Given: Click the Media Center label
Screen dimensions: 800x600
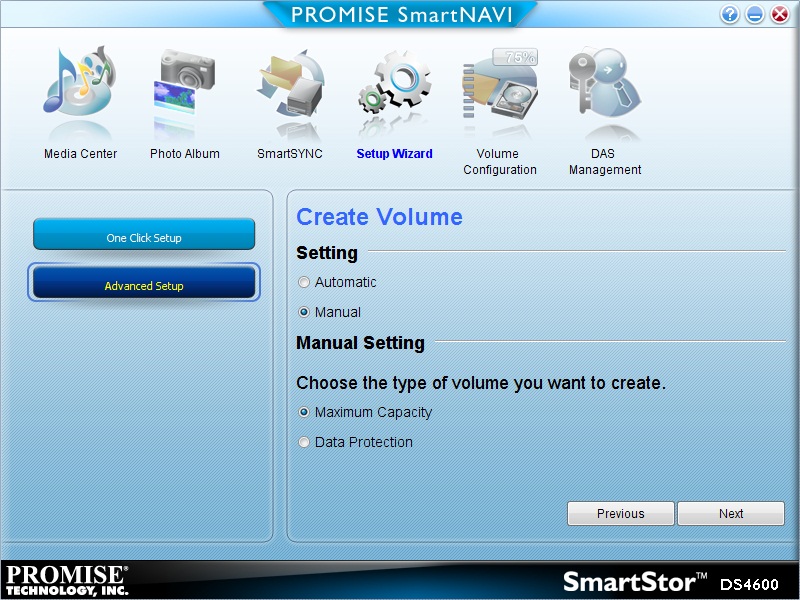Looking at the screenshot, I should [x=80, y=154].
